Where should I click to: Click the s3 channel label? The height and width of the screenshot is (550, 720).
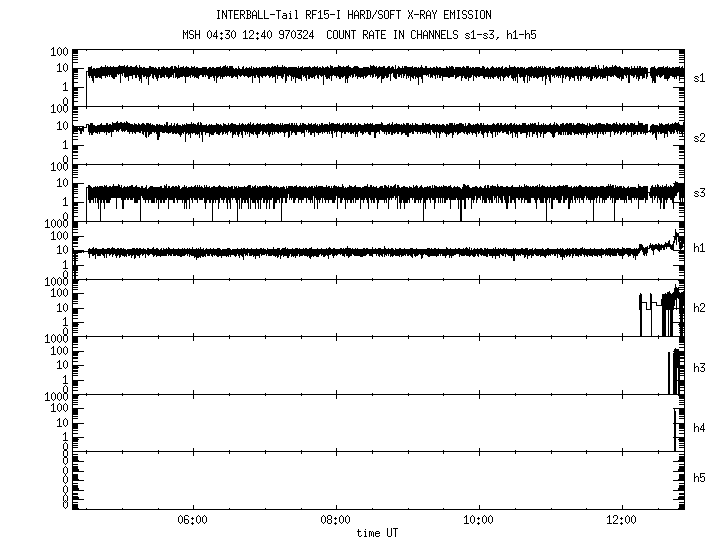click(x=699, y=193)
